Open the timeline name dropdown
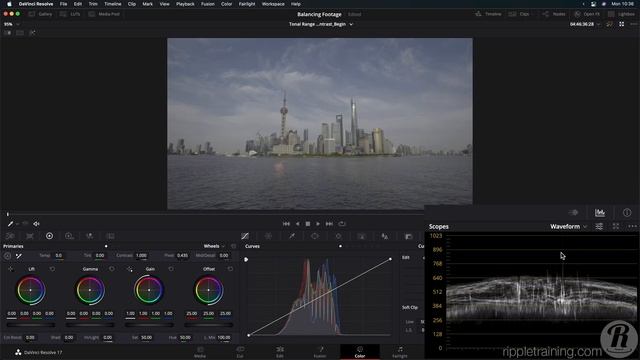640x360 pixels. 321,24
